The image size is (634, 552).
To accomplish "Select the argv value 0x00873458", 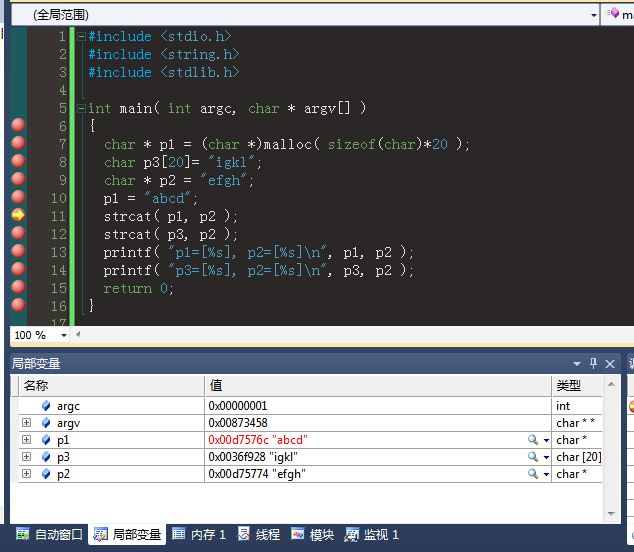I will click(238, 423).
